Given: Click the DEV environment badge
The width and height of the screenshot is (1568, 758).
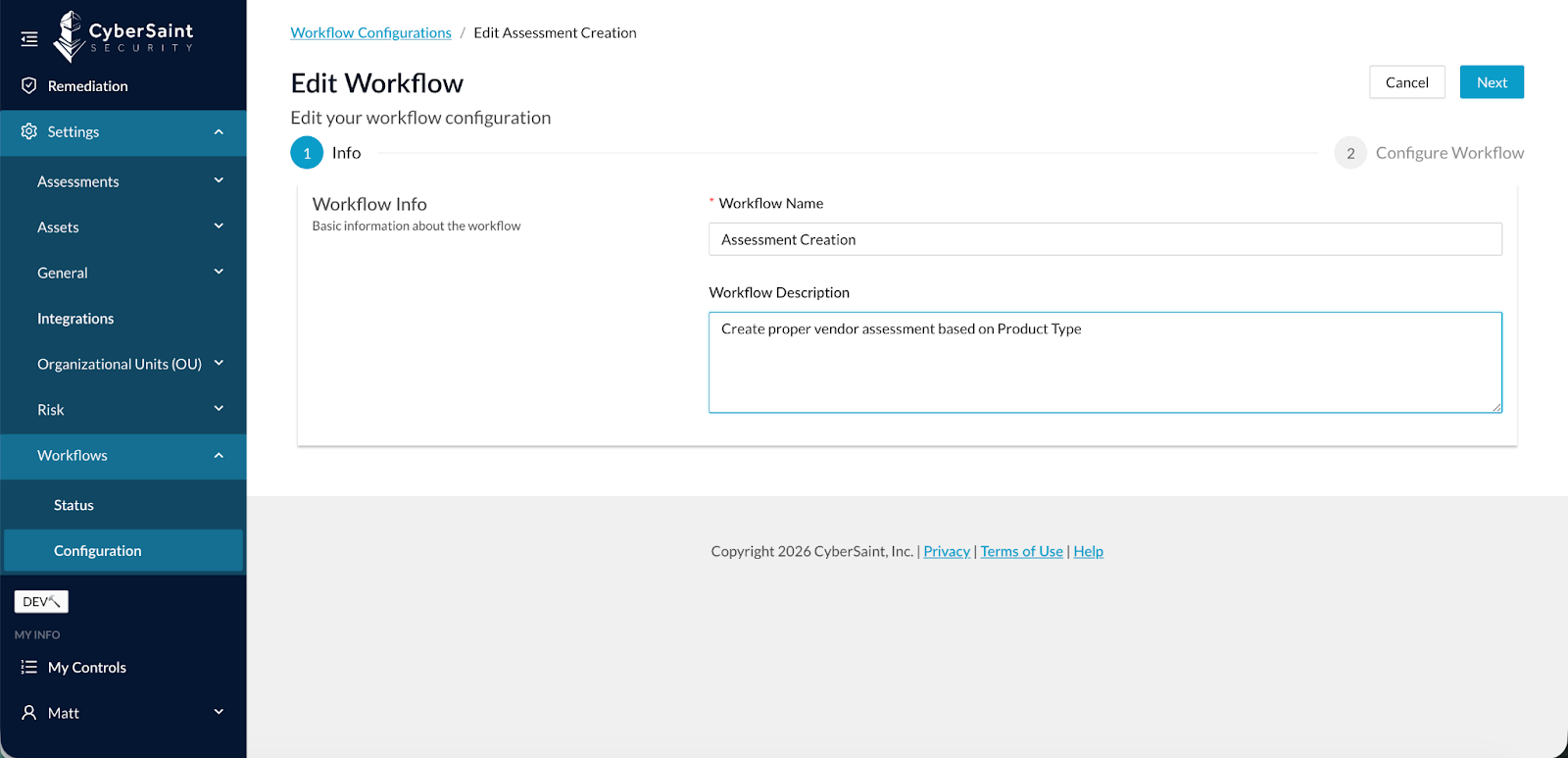Looking at the screenshot, I should 41,601.
